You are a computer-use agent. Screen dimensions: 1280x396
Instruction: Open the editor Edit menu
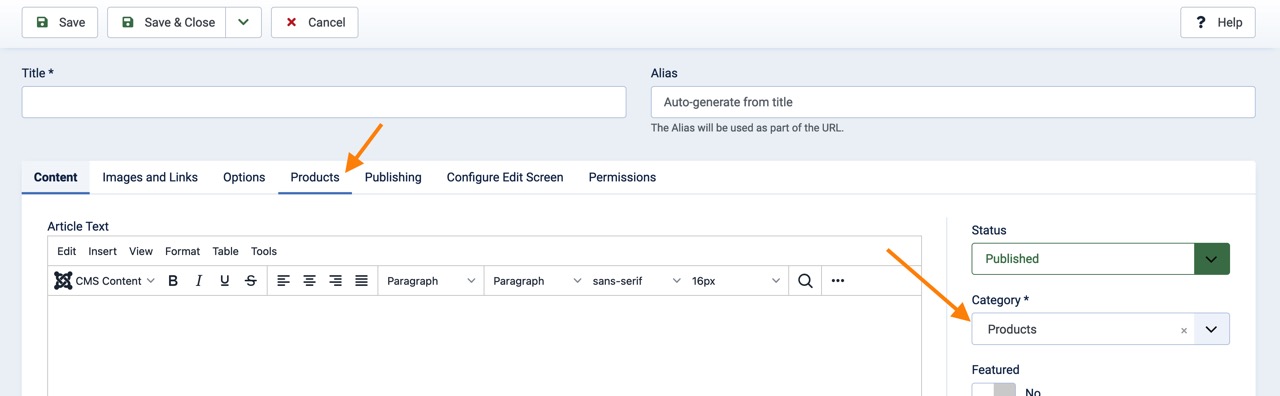coord(67,251)
